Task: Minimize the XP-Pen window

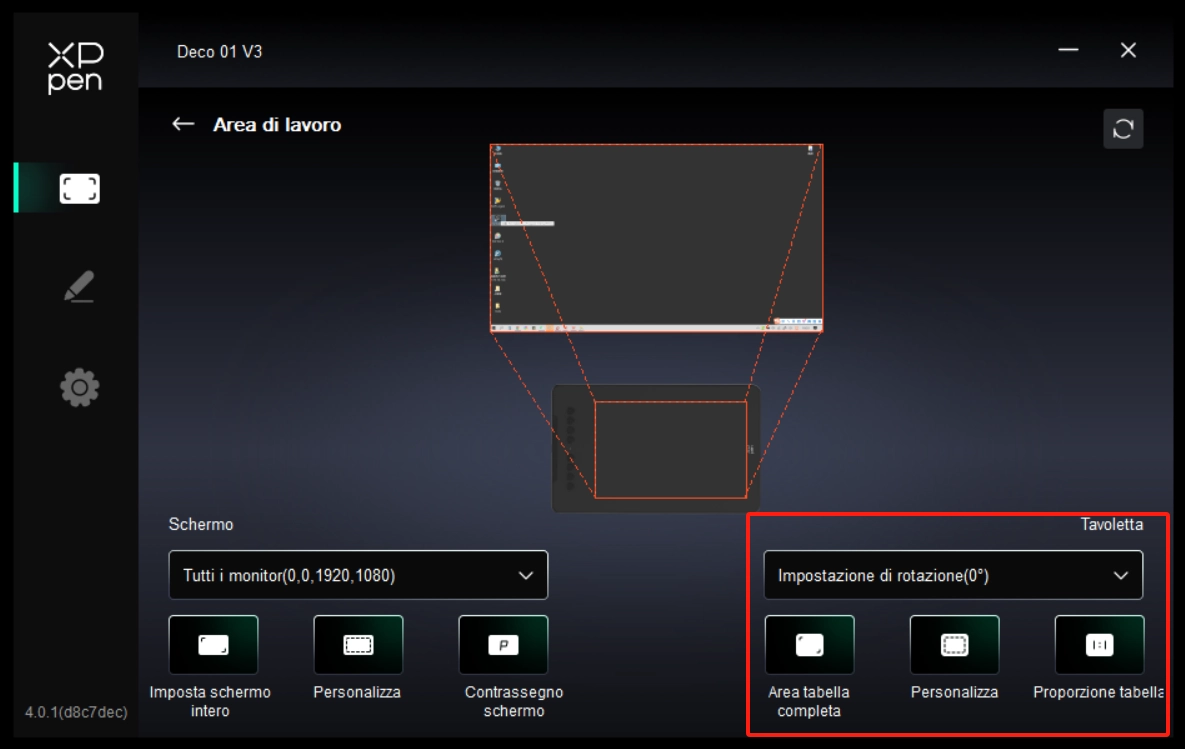Action: pyautogui.click(x=1068, y=50)
